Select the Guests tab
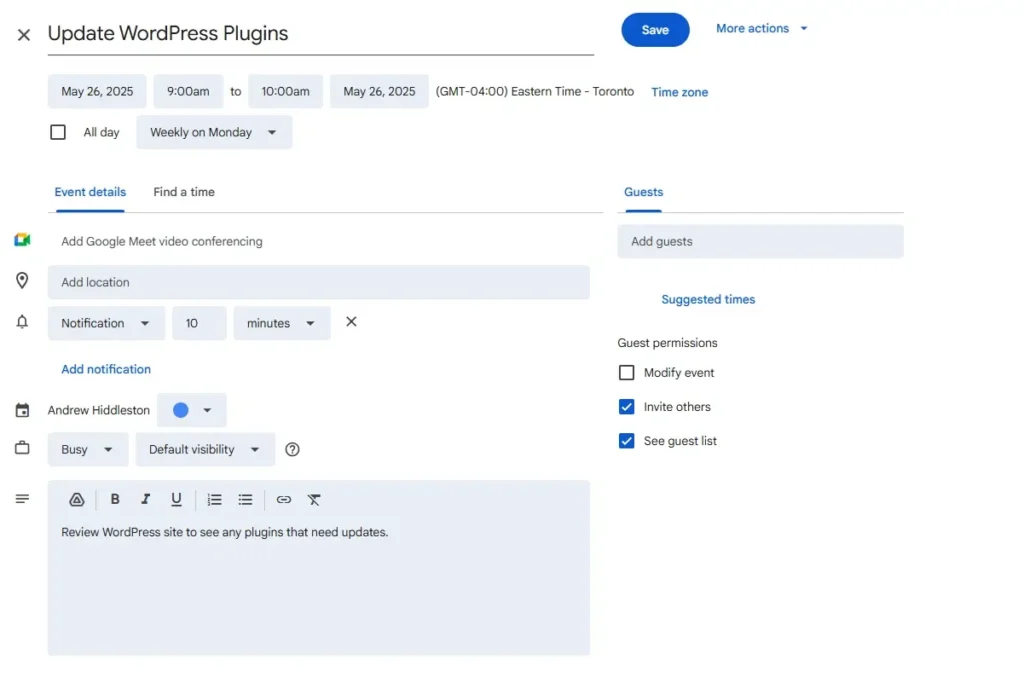This screenshot has width=1024, height=694. [x=643, y=192]
